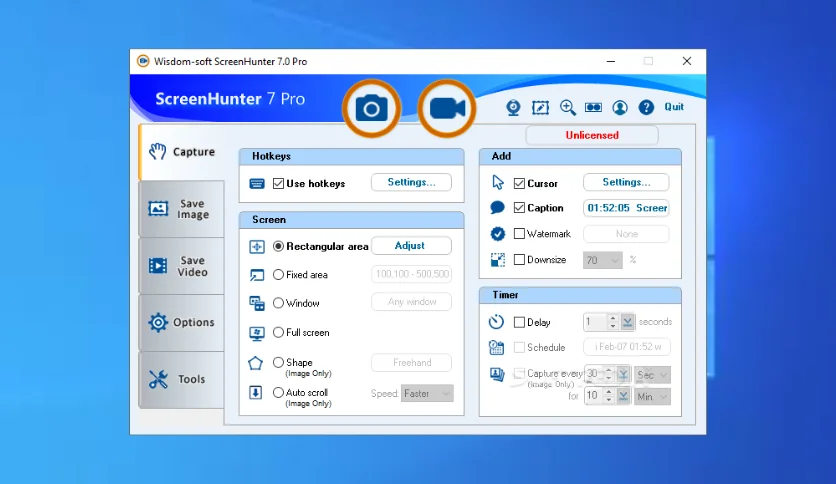Open Cursor Settings button

pyautogui.click(x=626, y=182)
